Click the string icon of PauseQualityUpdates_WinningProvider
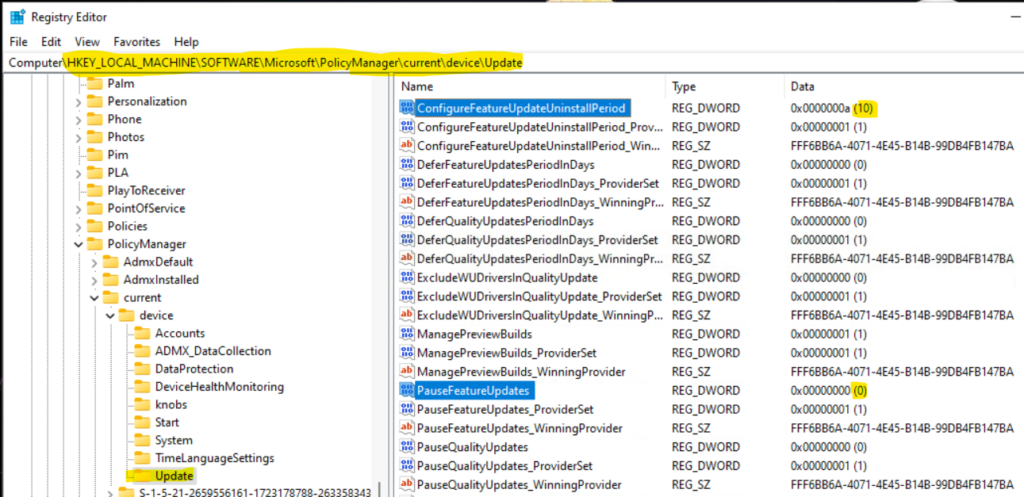The image size is (1024, 497). (407, 485)
